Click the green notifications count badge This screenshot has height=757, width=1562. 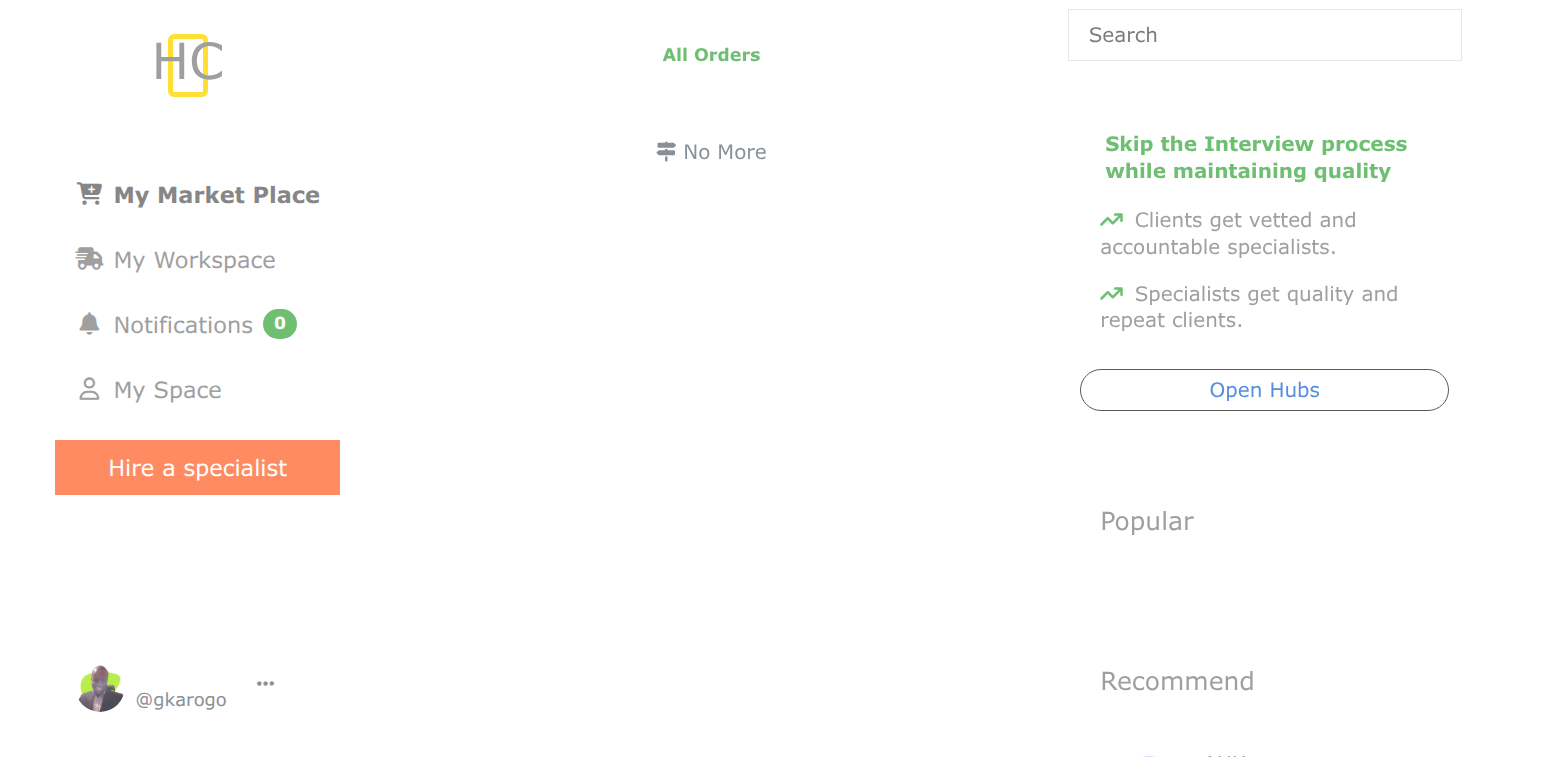pyautogui.click(x=279, y=323)
